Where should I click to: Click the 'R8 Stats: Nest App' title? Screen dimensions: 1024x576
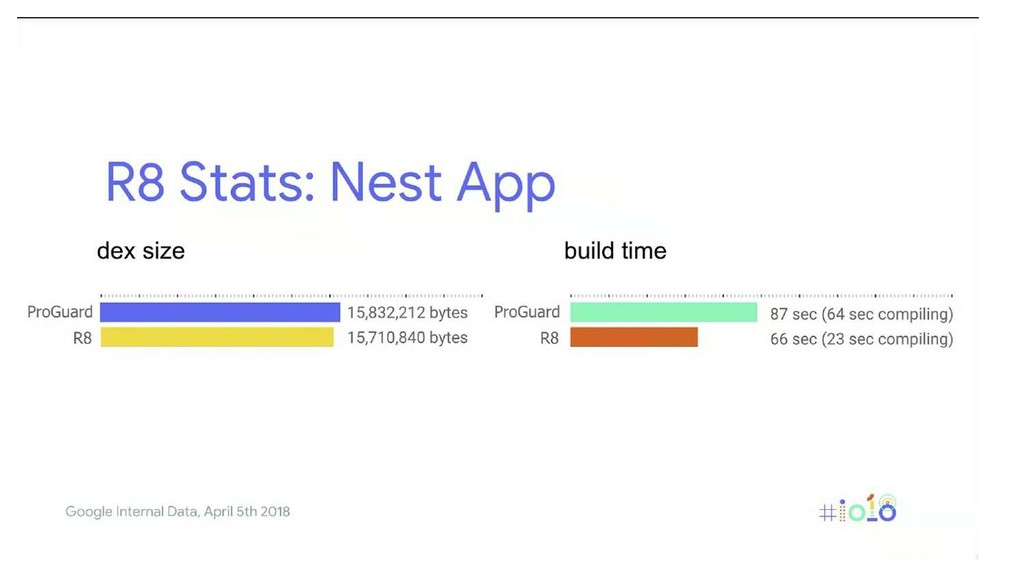330,184
